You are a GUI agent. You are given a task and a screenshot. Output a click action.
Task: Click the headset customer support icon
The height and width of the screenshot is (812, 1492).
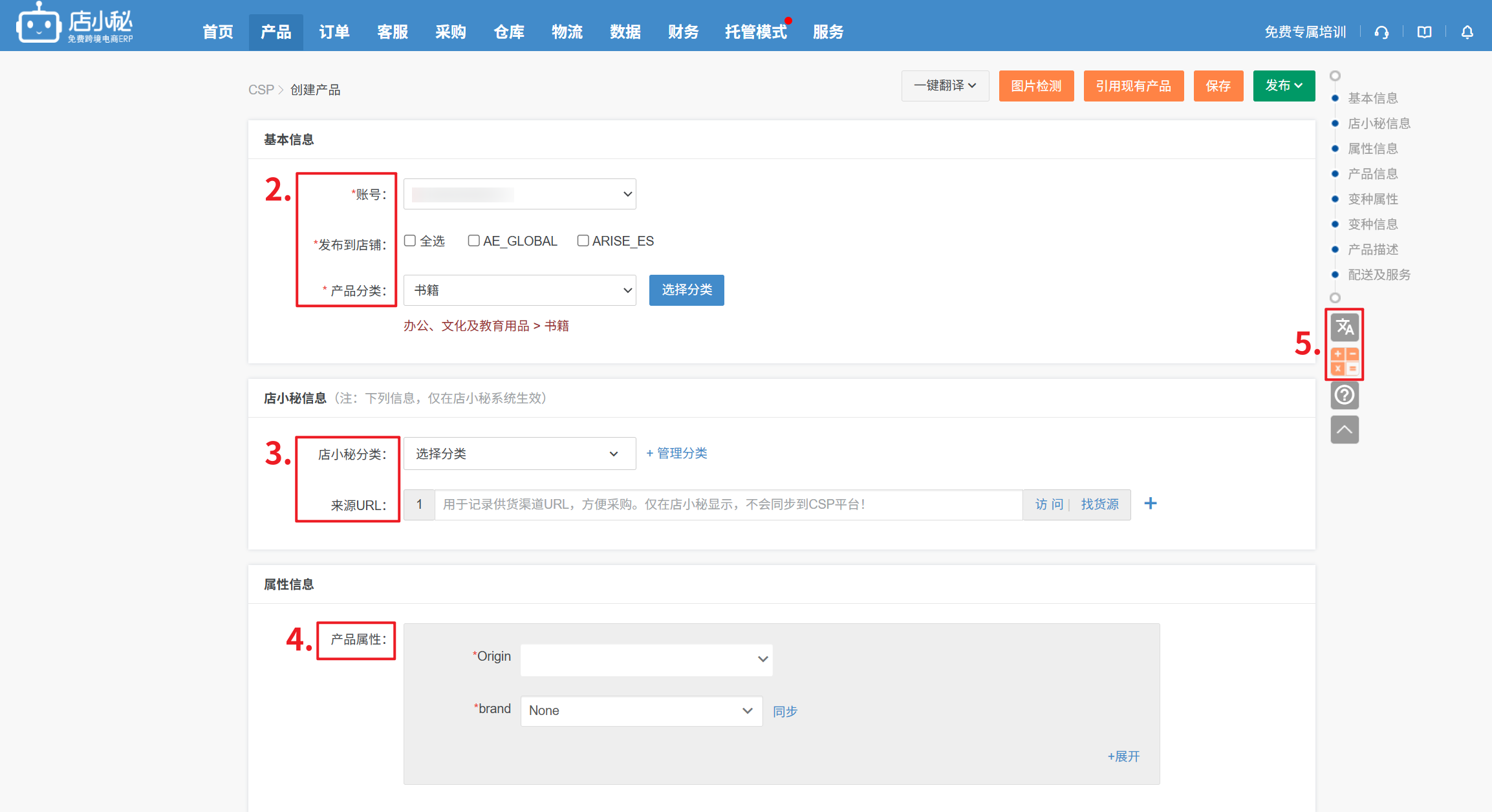1381,32
